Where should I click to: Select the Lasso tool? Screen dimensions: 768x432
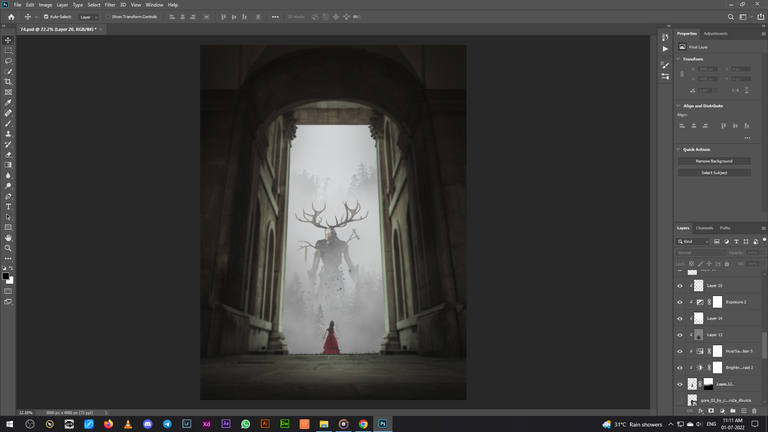coord(8,61)
